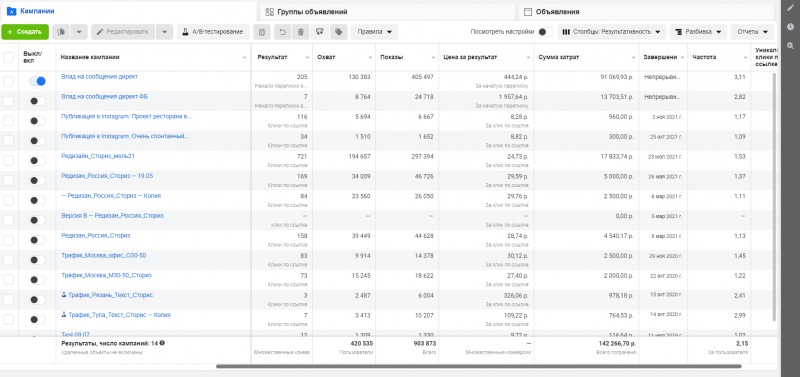The image size is (800, 377).
Task: Click the pencil icon in right sidebar
Action: (x=790, y=8)
